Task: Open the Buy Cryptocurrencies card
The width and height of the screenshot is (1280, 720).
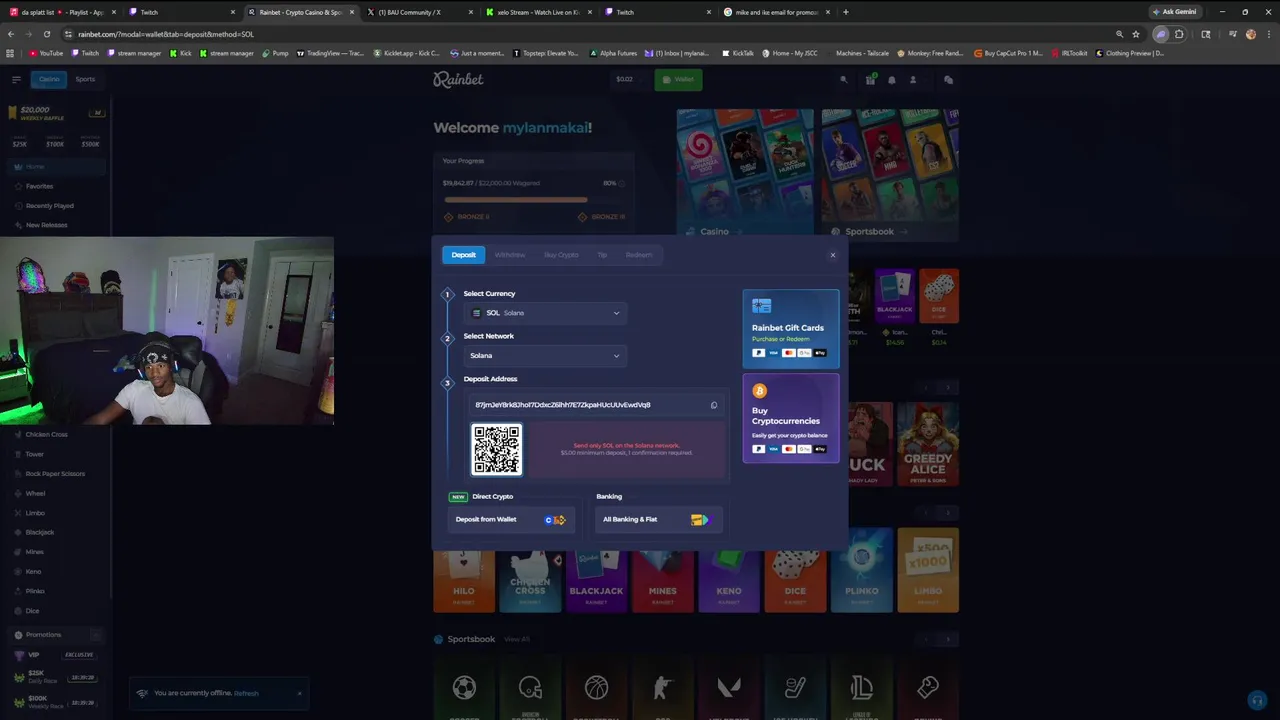Action: (791, 418)
